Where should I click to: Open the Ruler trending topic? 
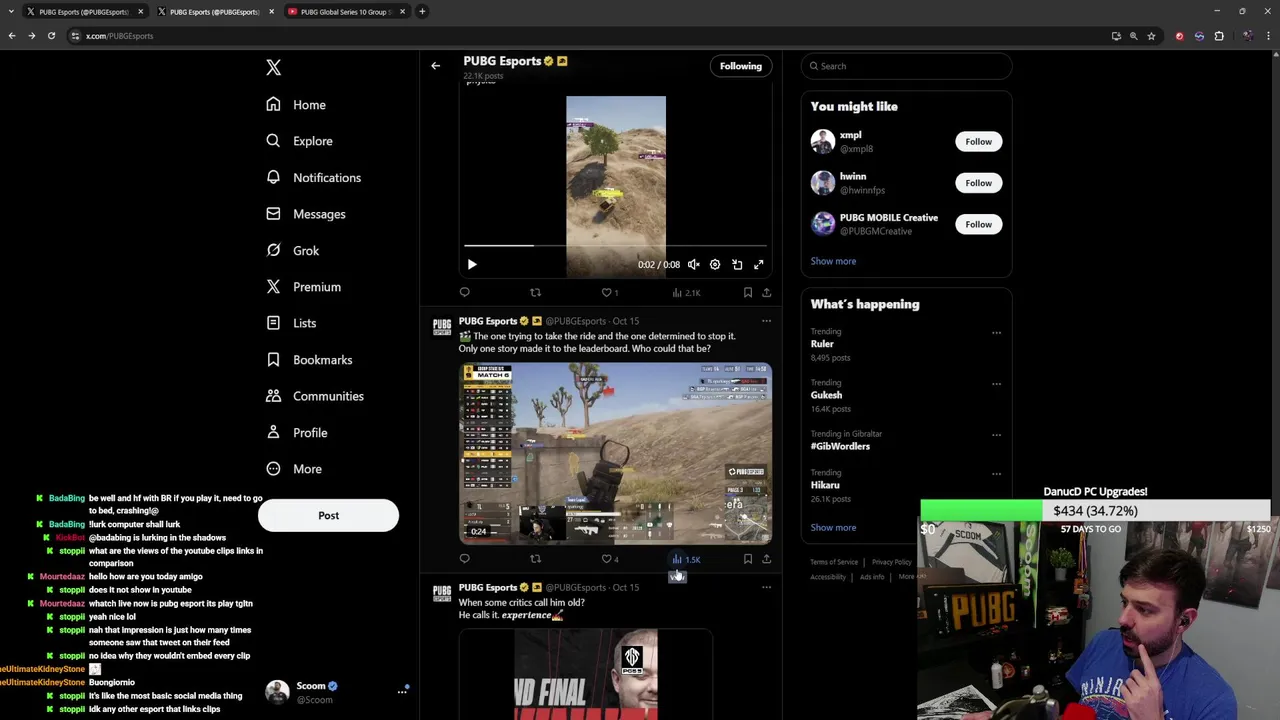[x=821, y=344]
